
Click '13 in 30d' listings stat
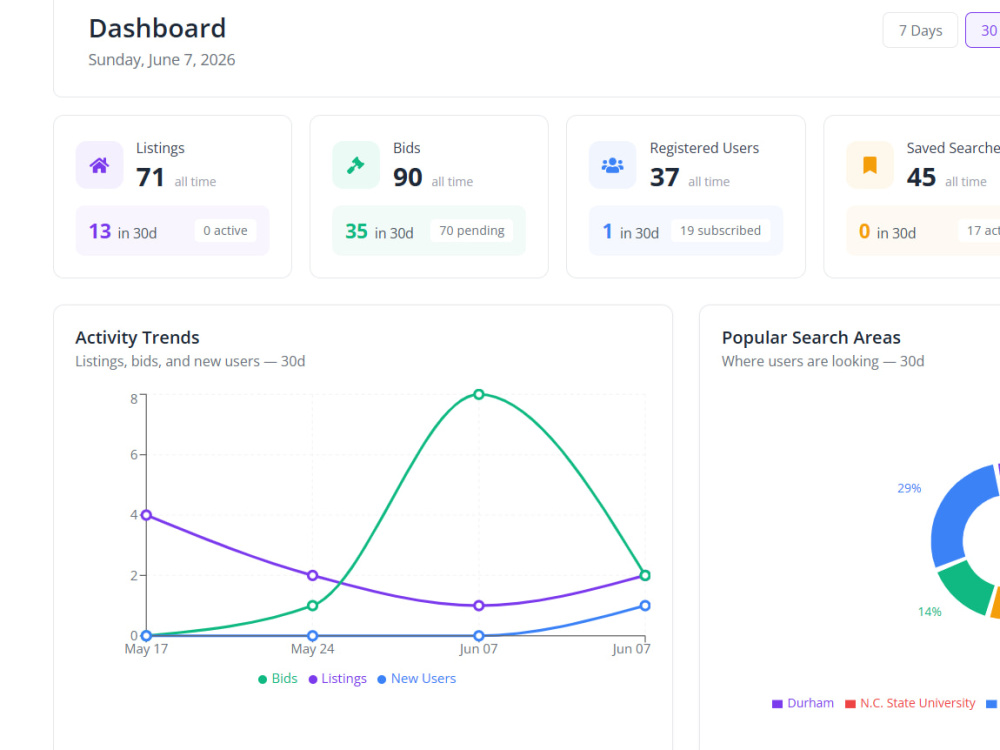[x=122, y=232]
